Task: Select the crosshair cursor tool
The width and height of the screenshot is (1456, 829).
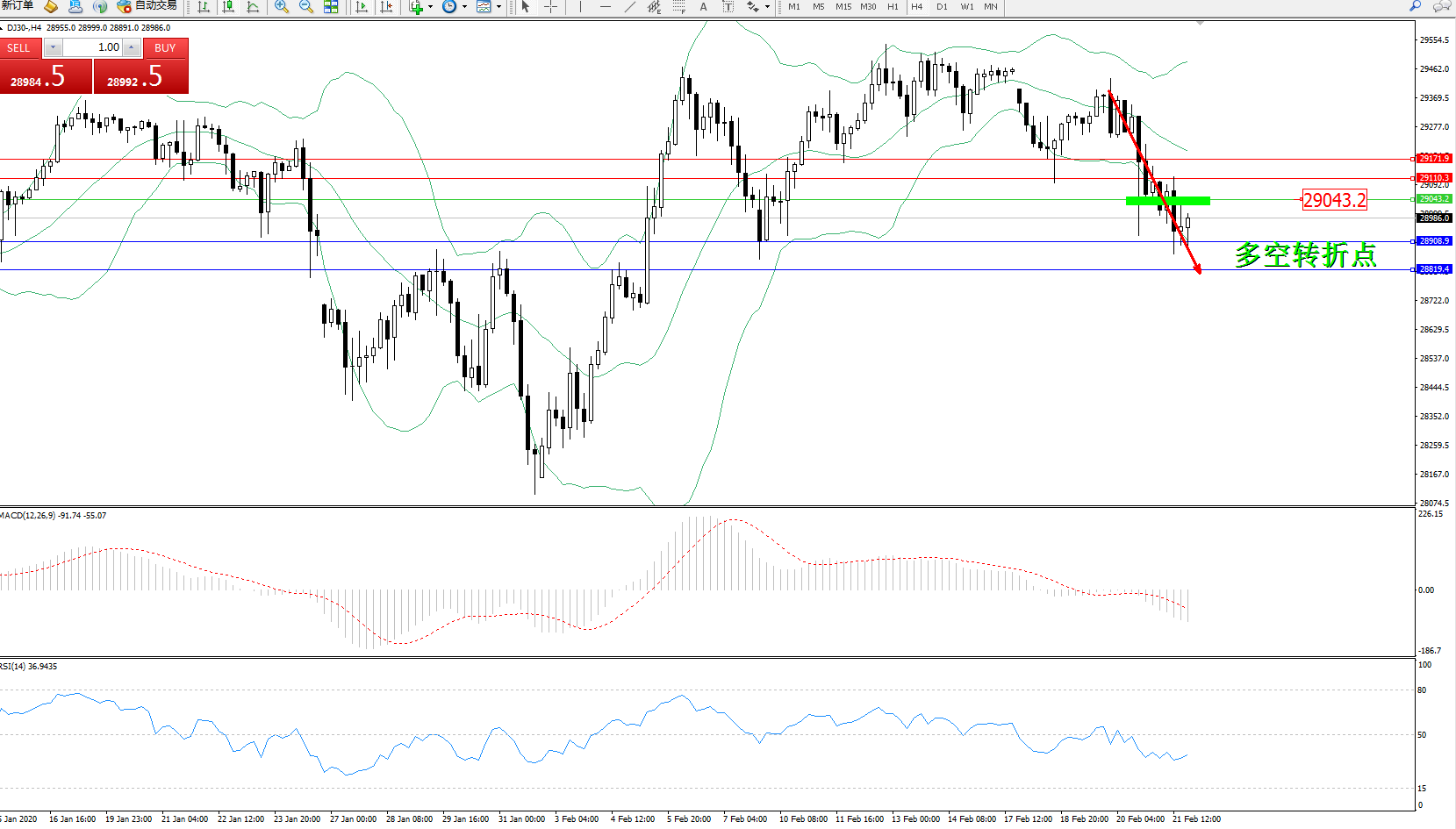Action: pos(550,7)
